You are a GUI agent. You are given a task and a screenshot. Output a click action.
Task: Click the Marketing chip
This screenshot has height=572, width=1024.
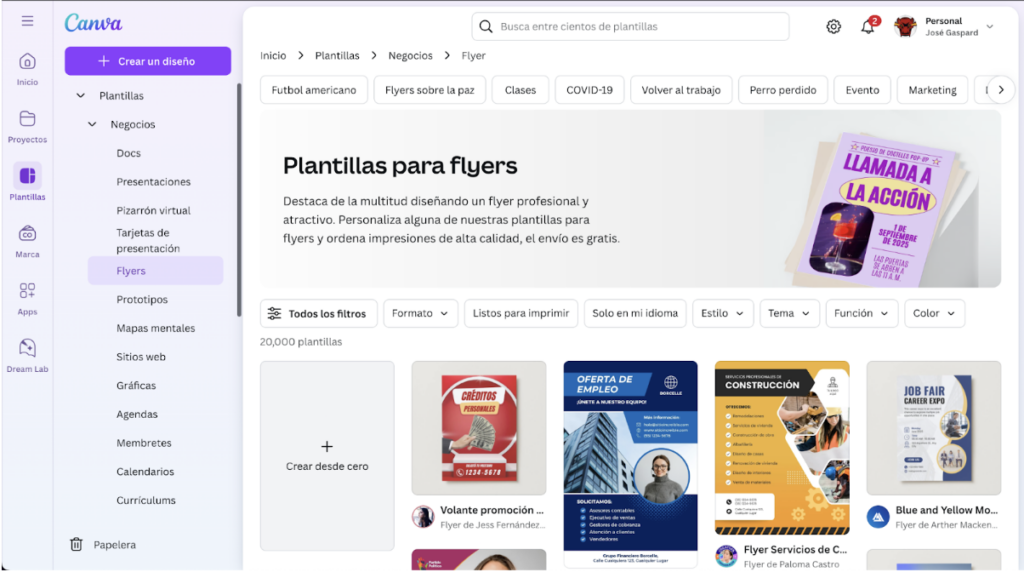click(x=933, y=90)
